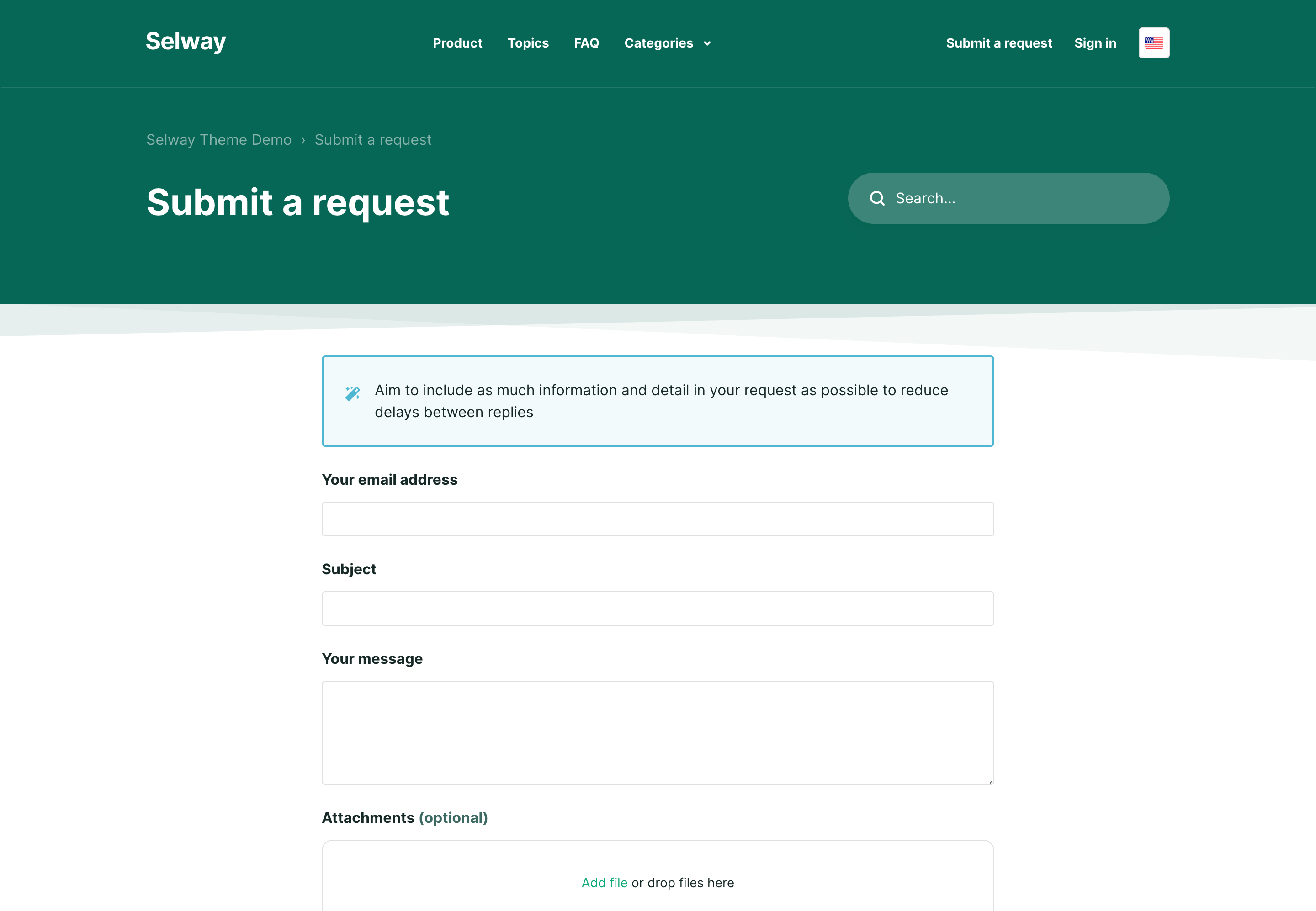Click the Your email address field
Viewport: 1316px width, 911px height.
click(658, 519)
